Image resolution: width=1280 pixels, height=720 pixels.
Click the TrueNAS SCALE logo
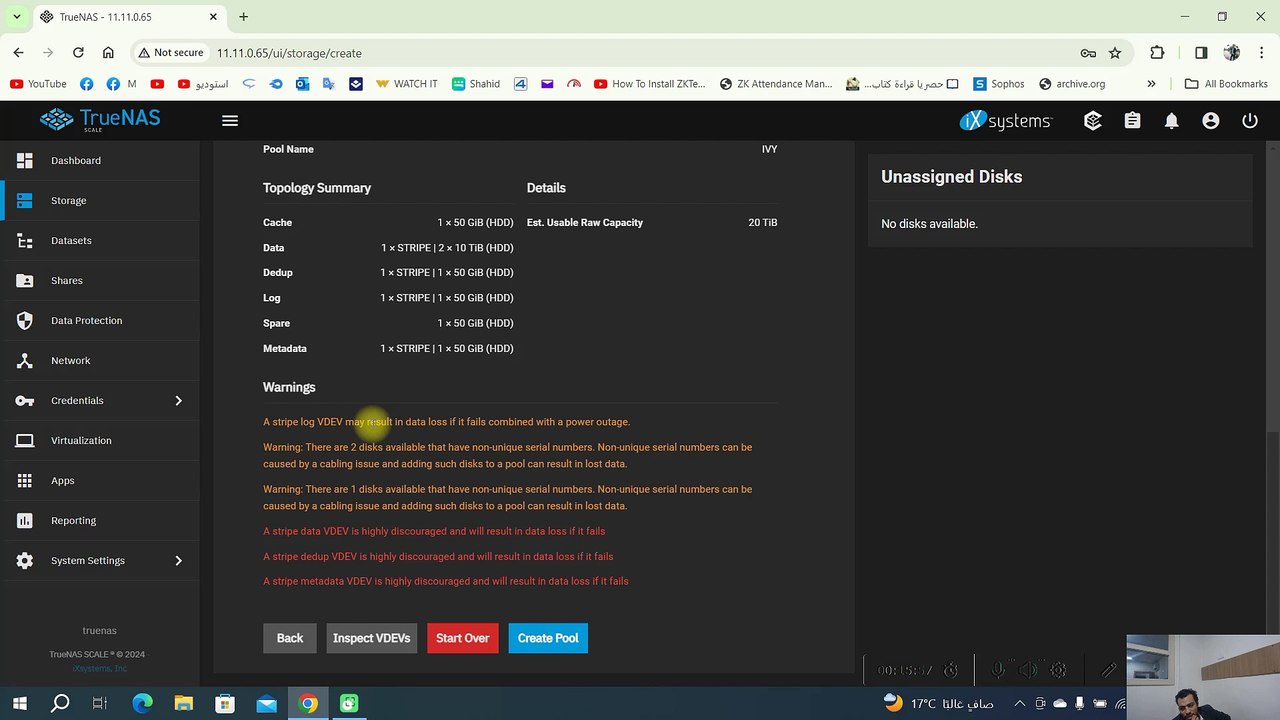(x=100, y=120)
